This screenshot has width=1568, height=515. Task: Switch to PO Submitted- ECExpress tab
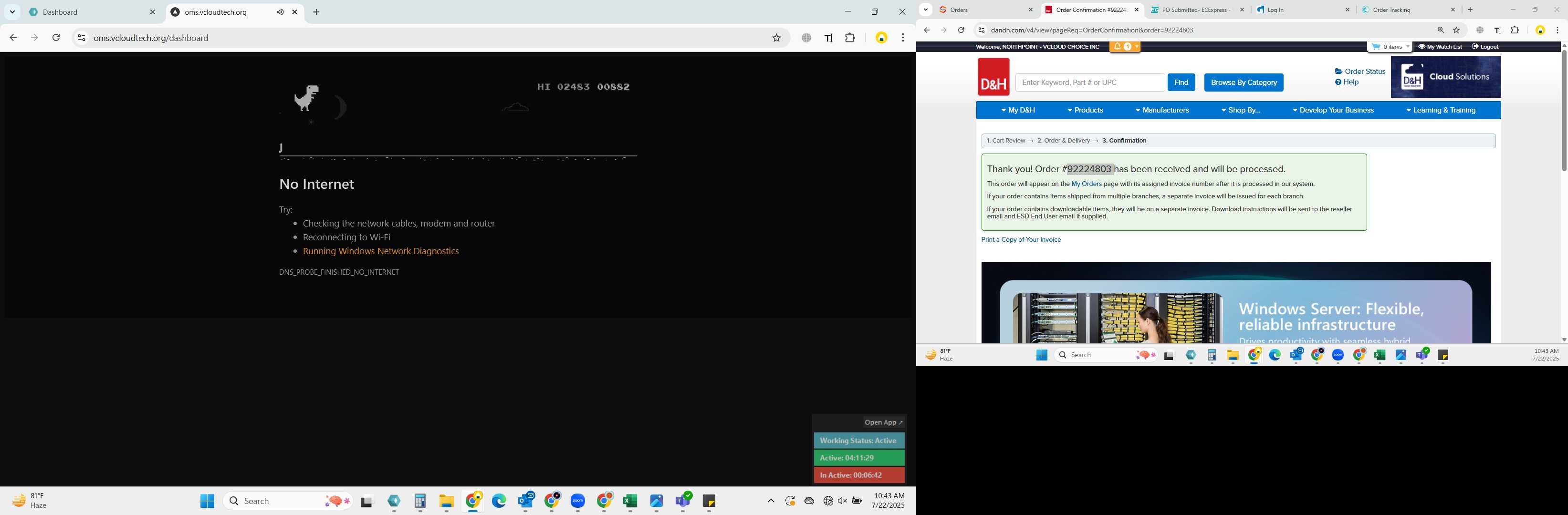(1197, 10)
